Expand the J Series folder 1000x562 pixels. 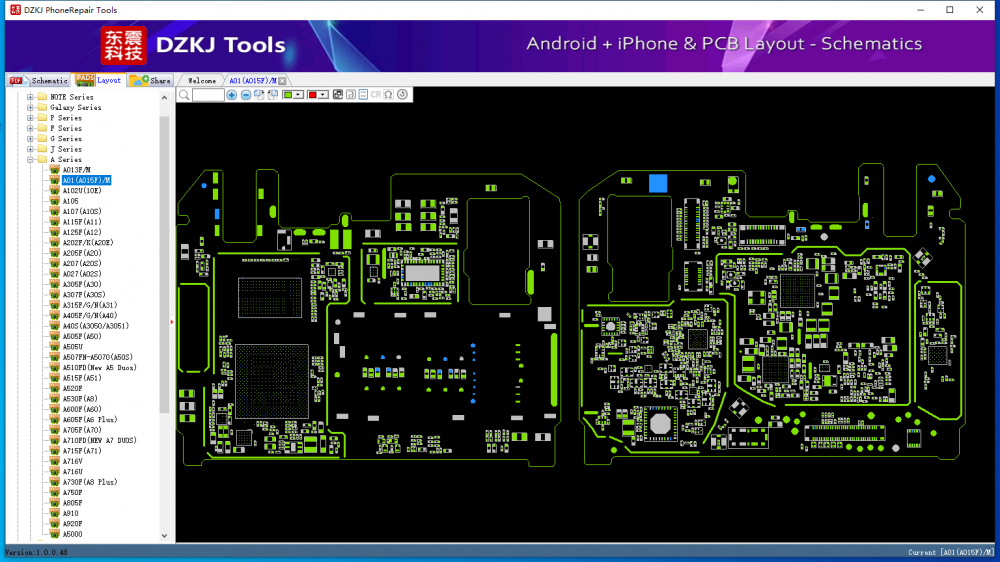click(x=30, y=149)
